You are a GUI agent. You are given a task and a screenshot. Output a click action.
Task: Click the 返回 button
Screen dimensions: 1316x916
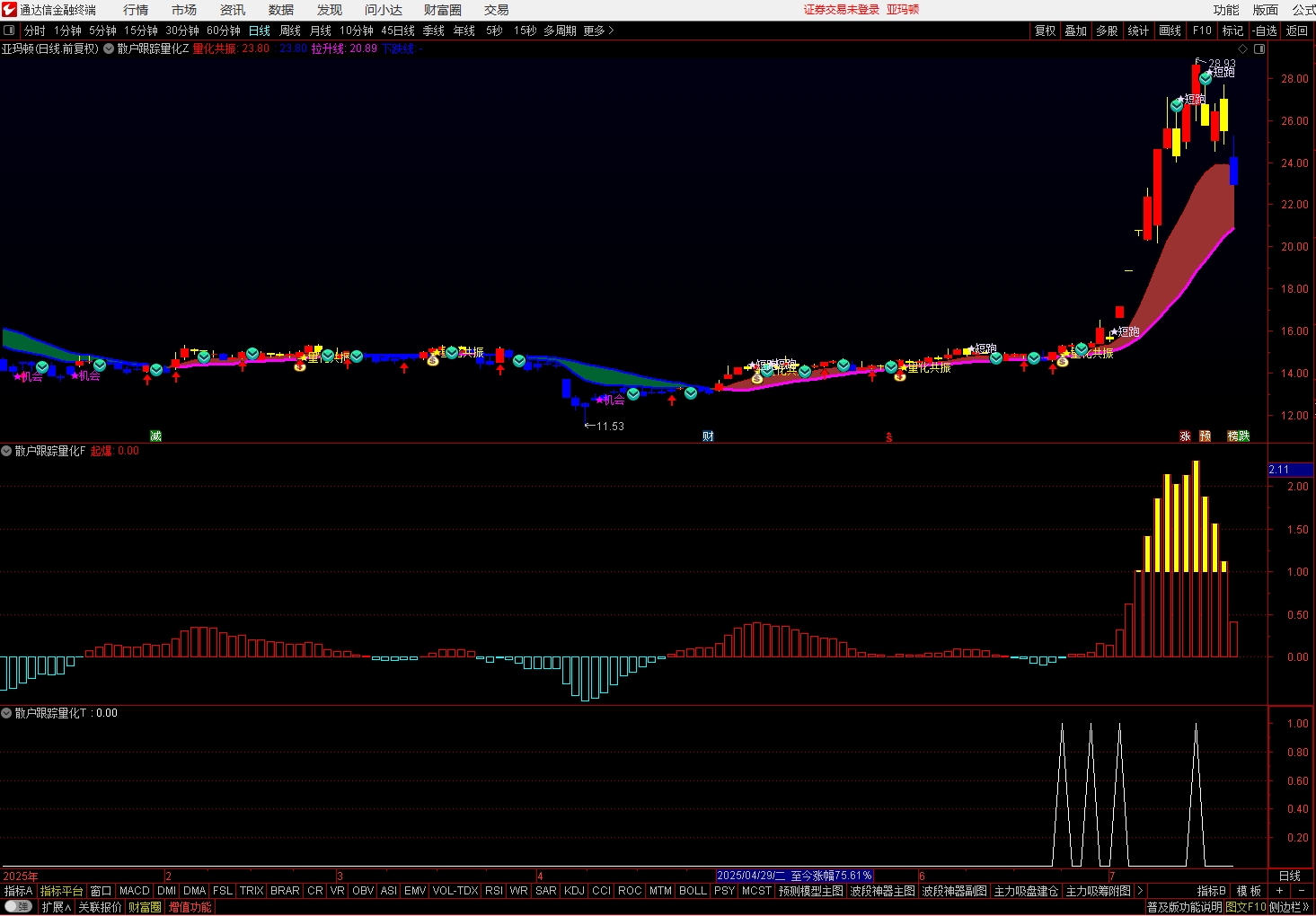pos(1297,31)
